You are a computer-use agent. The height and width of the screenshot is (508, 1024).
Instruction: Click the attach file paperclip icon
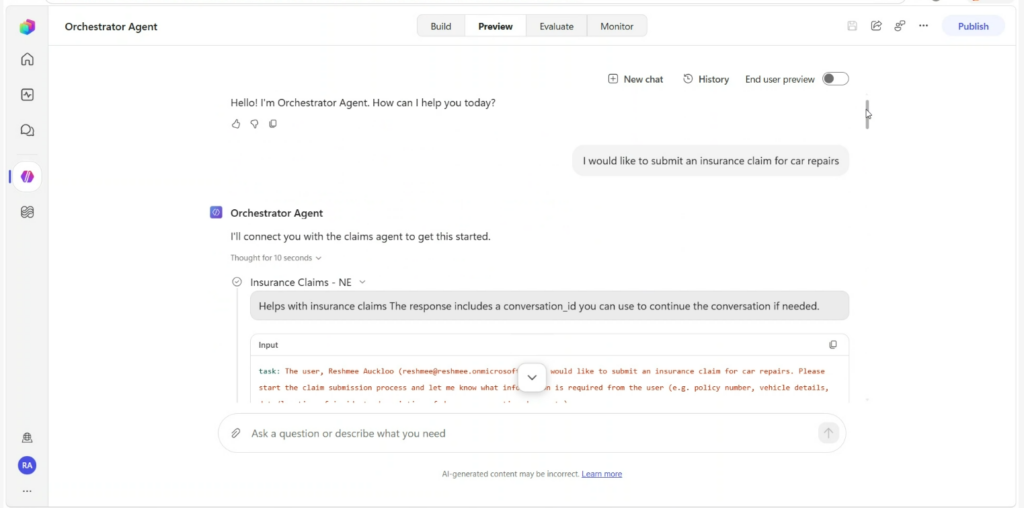(235, 434)
